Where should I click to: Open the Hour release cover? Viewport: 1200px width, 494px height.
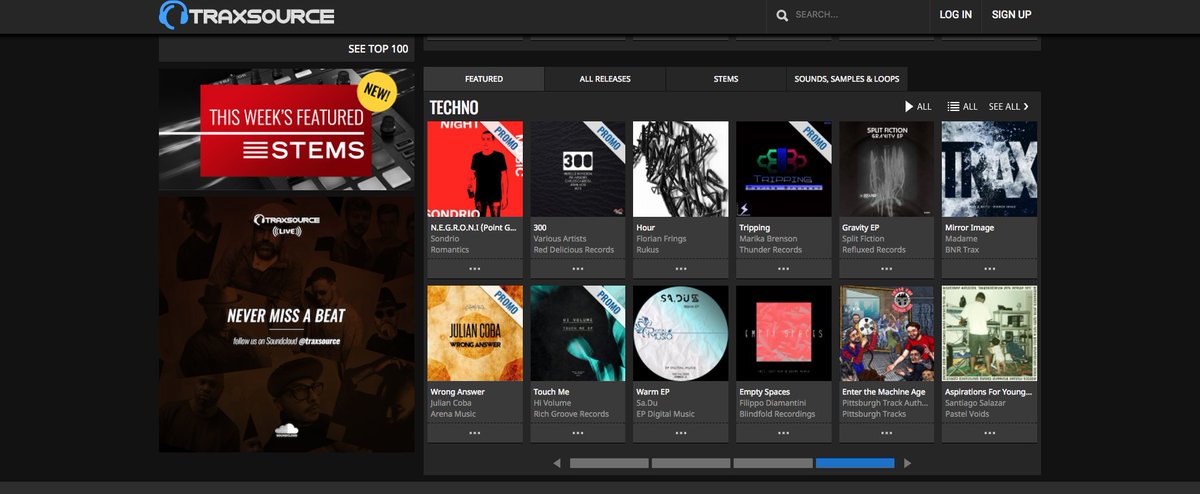pos(681,169)
